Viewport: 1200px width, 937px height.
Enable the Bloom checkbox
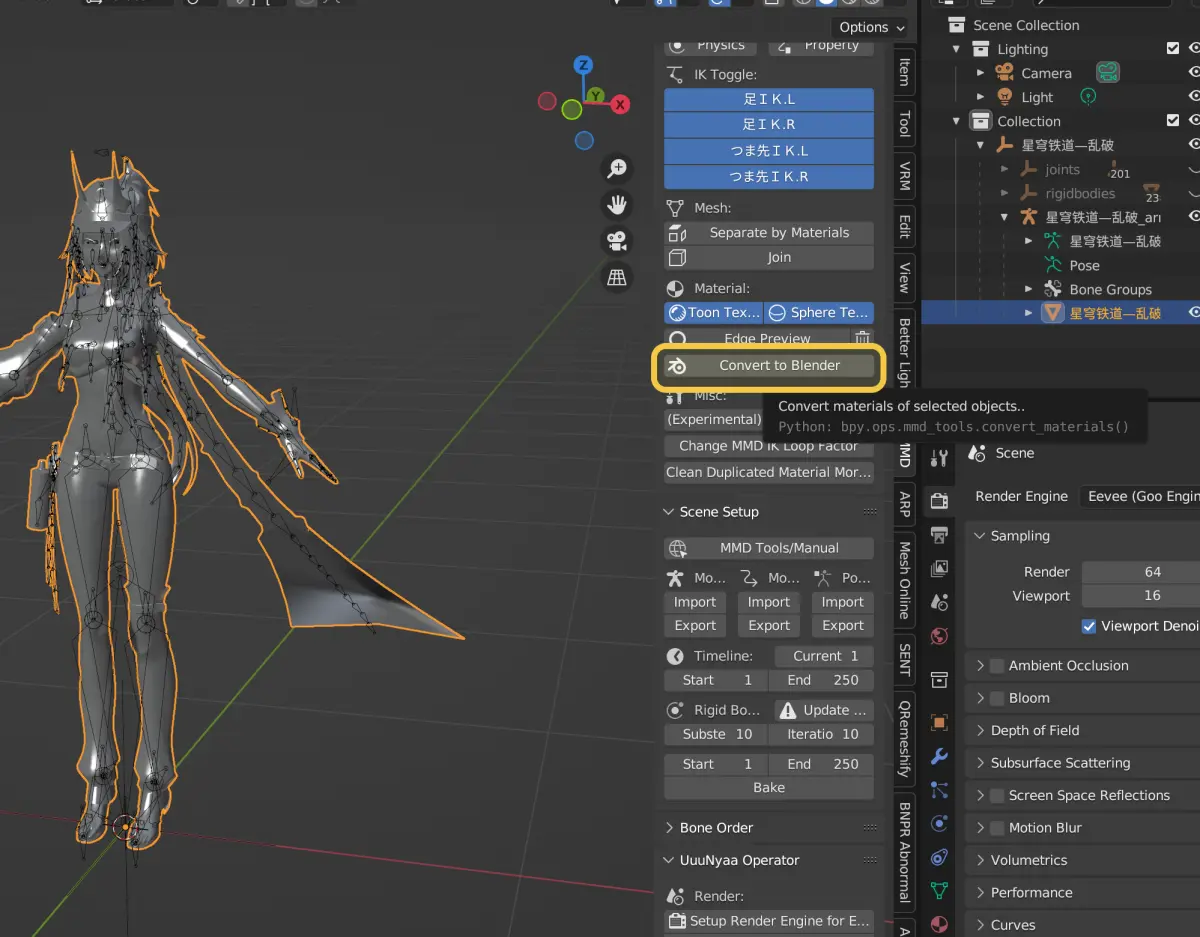coord(997,698)
